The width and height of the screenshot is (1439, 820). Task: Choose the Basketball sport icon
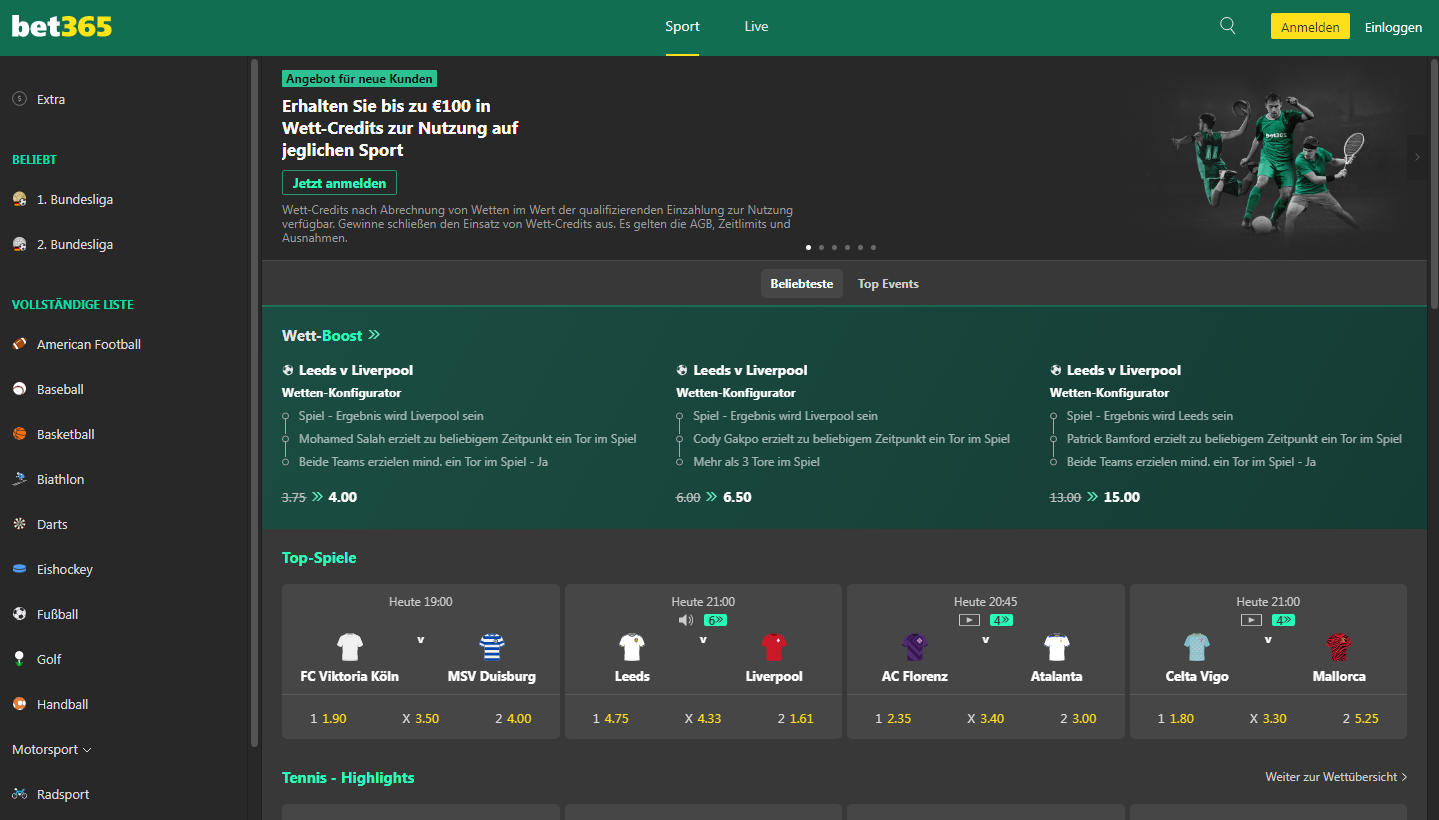coord(20,434)
